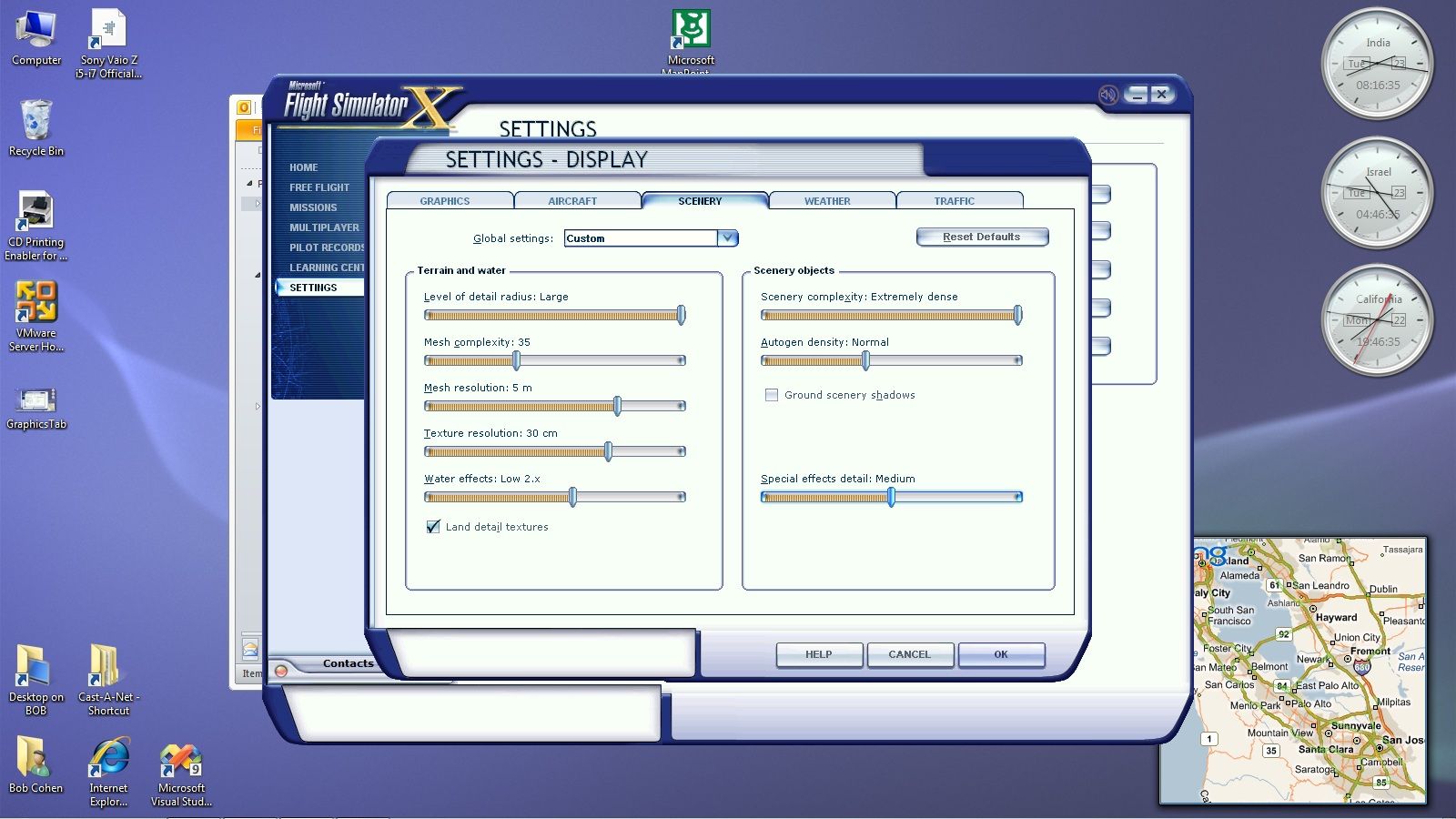Open LEARNING CENTER in sidebar
The image size is (1456, 819).
326,268
